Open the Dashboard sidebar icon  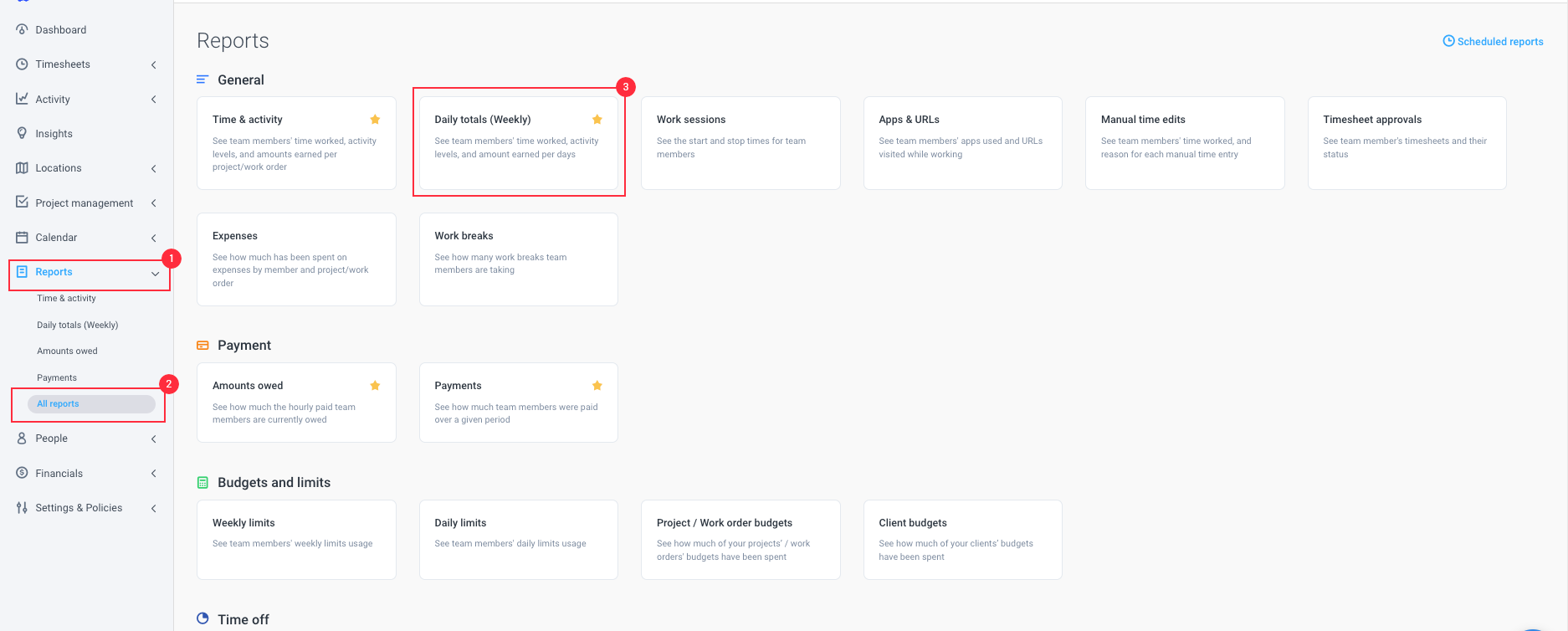(x=22, y=29)
